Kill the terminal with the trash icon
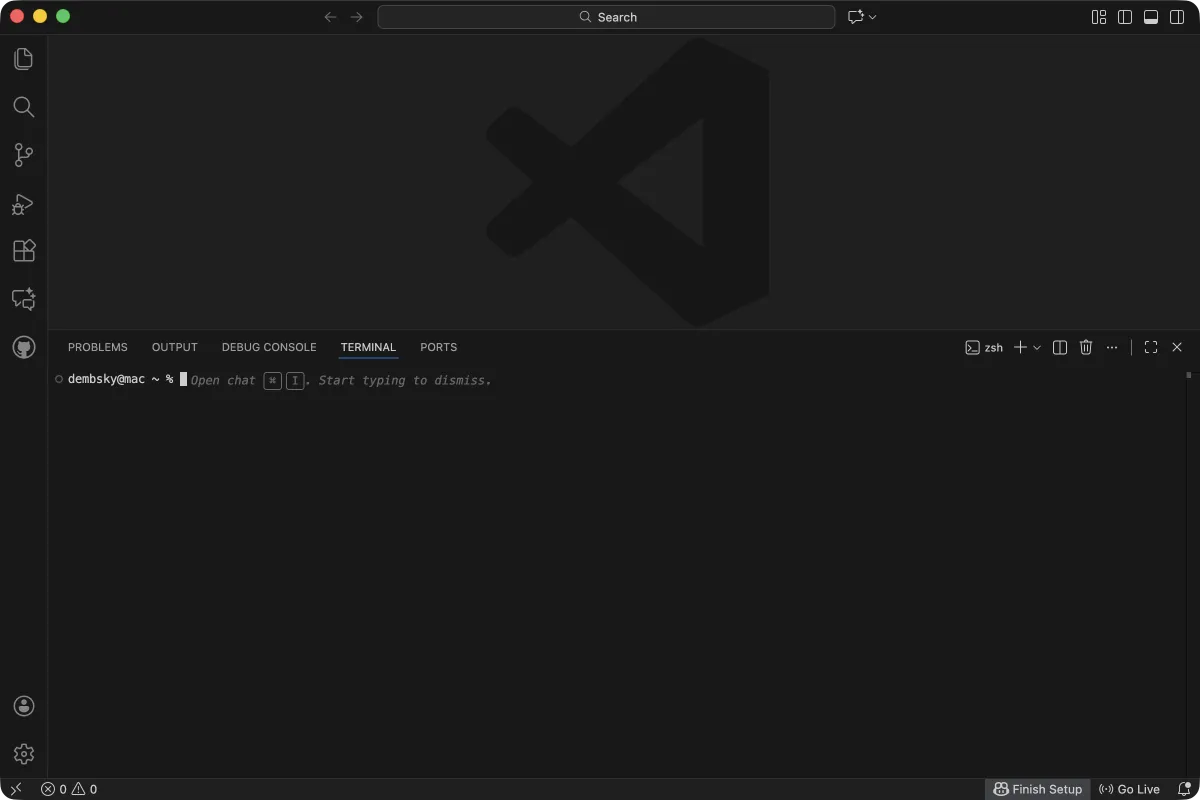Screen dimensions: 1200x800 [x=1086, y=347]
